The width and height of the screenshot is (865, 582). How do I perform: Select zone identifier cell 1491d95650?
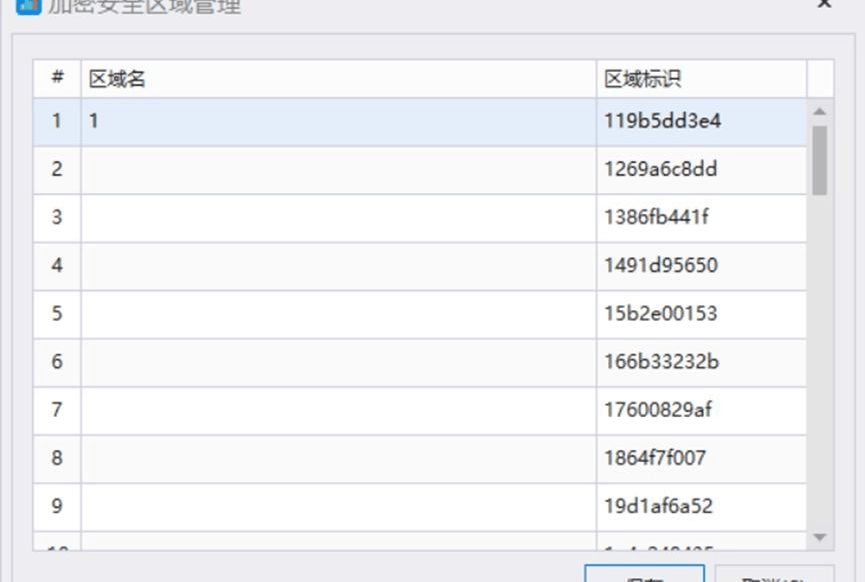click(701, 266)
